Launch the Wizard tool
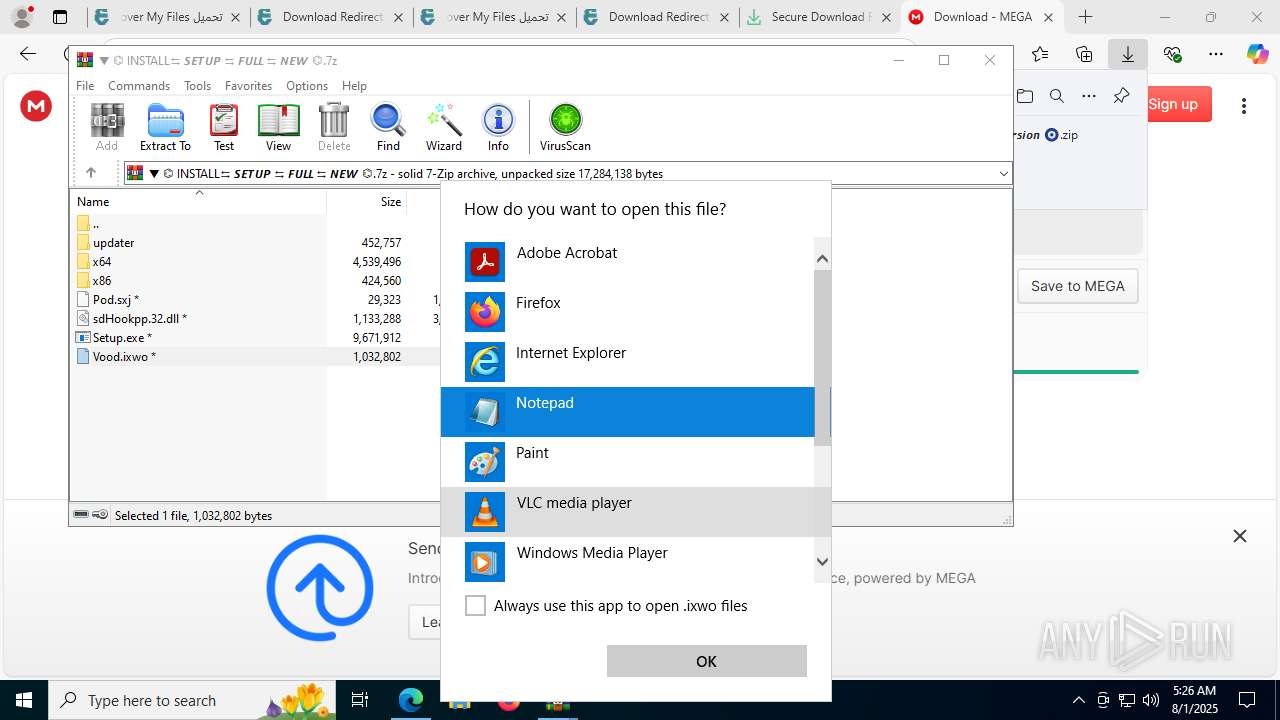 point(443,127)
